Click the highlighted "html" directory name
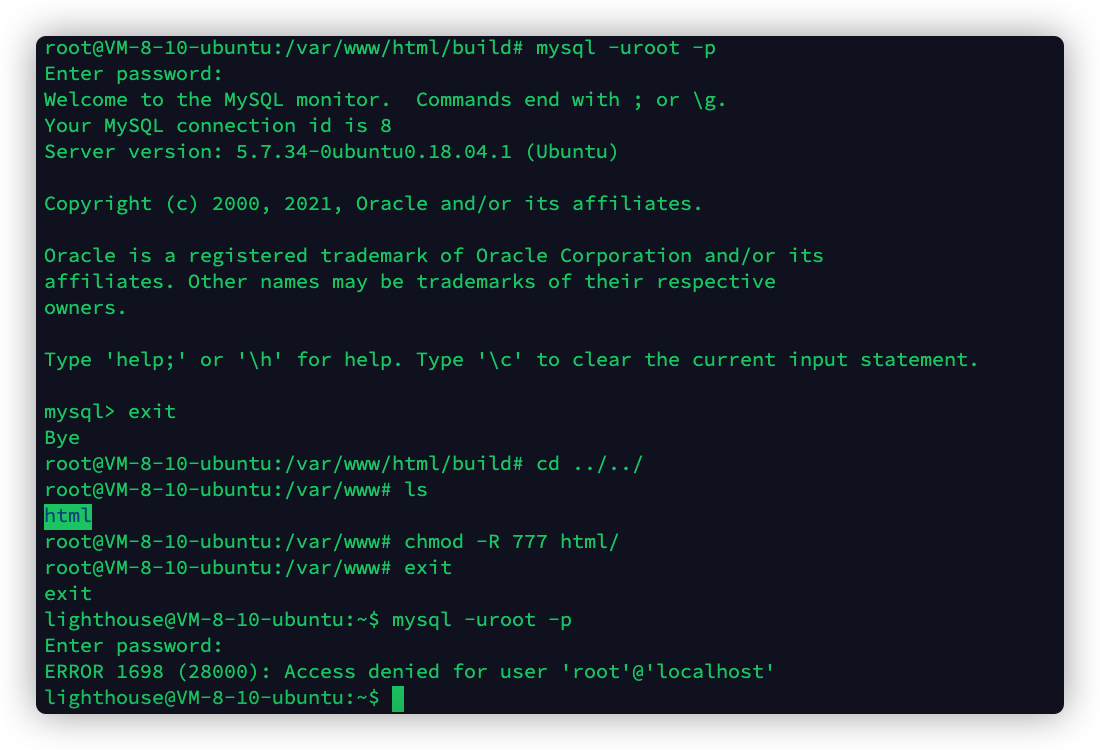1100x750 pixels. click(68, 516)
